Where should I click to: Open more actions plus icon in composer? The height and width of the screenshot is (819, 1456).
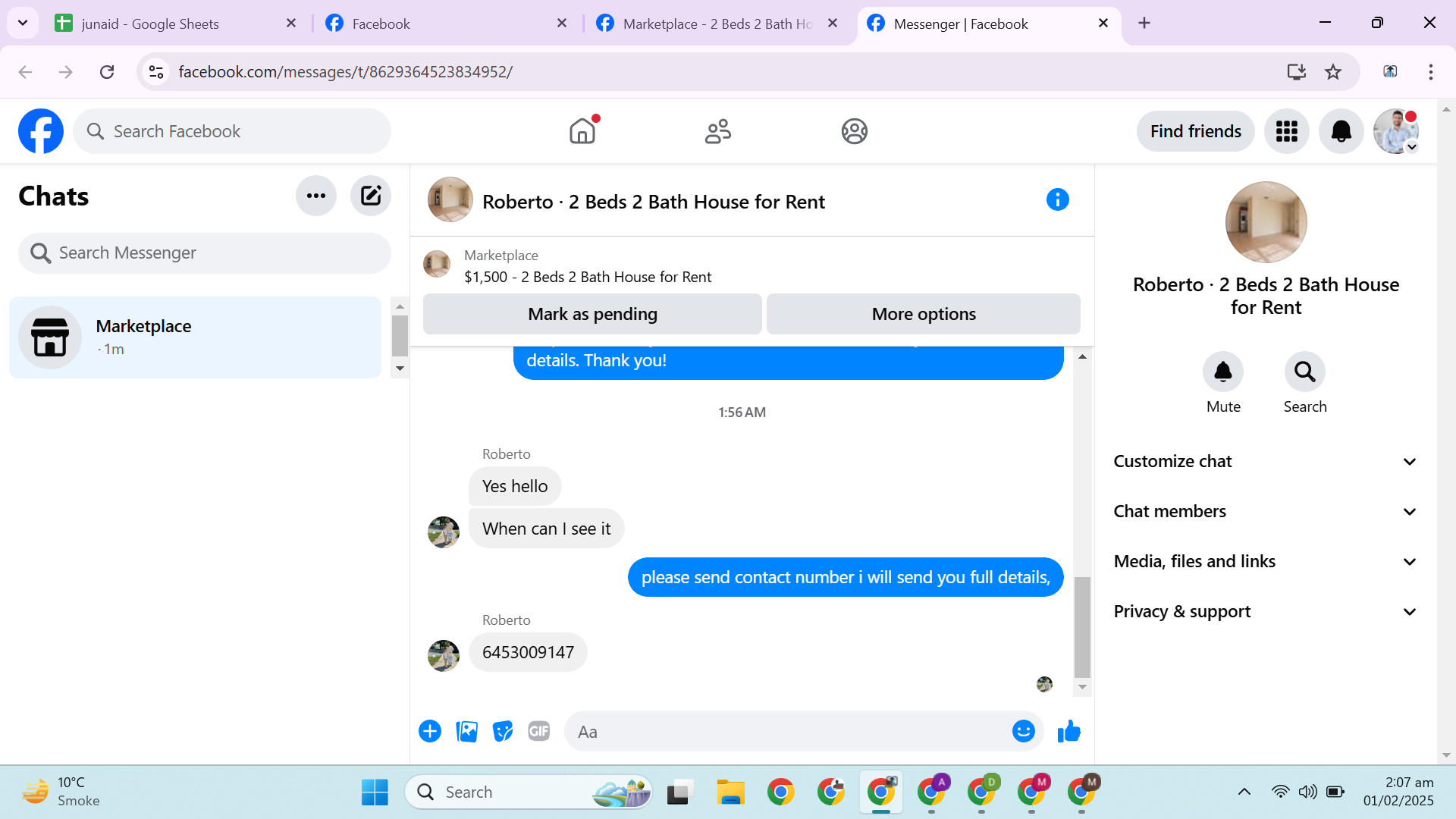click(x=430, y=731)
